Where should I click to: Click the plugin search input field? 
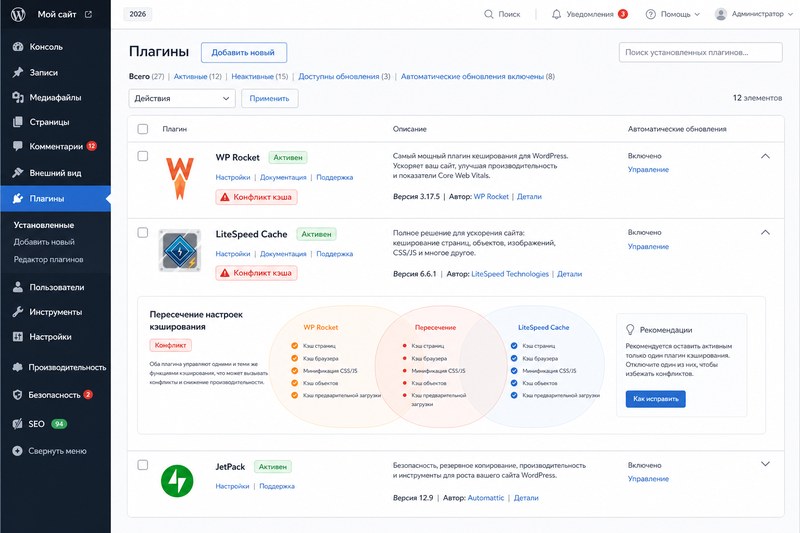[x=701, y=53]
